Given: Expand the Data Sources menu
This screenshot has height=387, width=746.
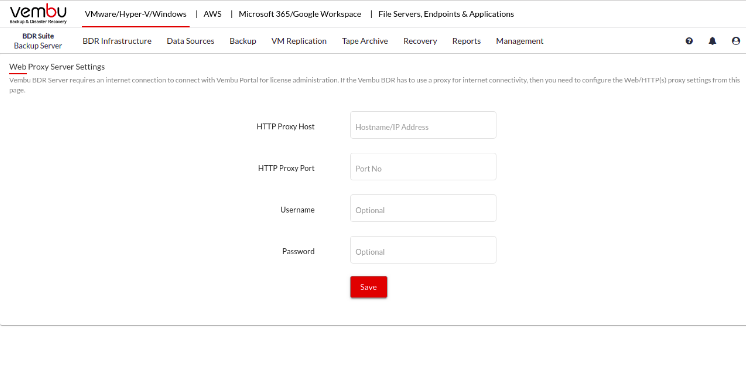Looking at the screenshot, I should pyautogui.click(x=190, y=41).
